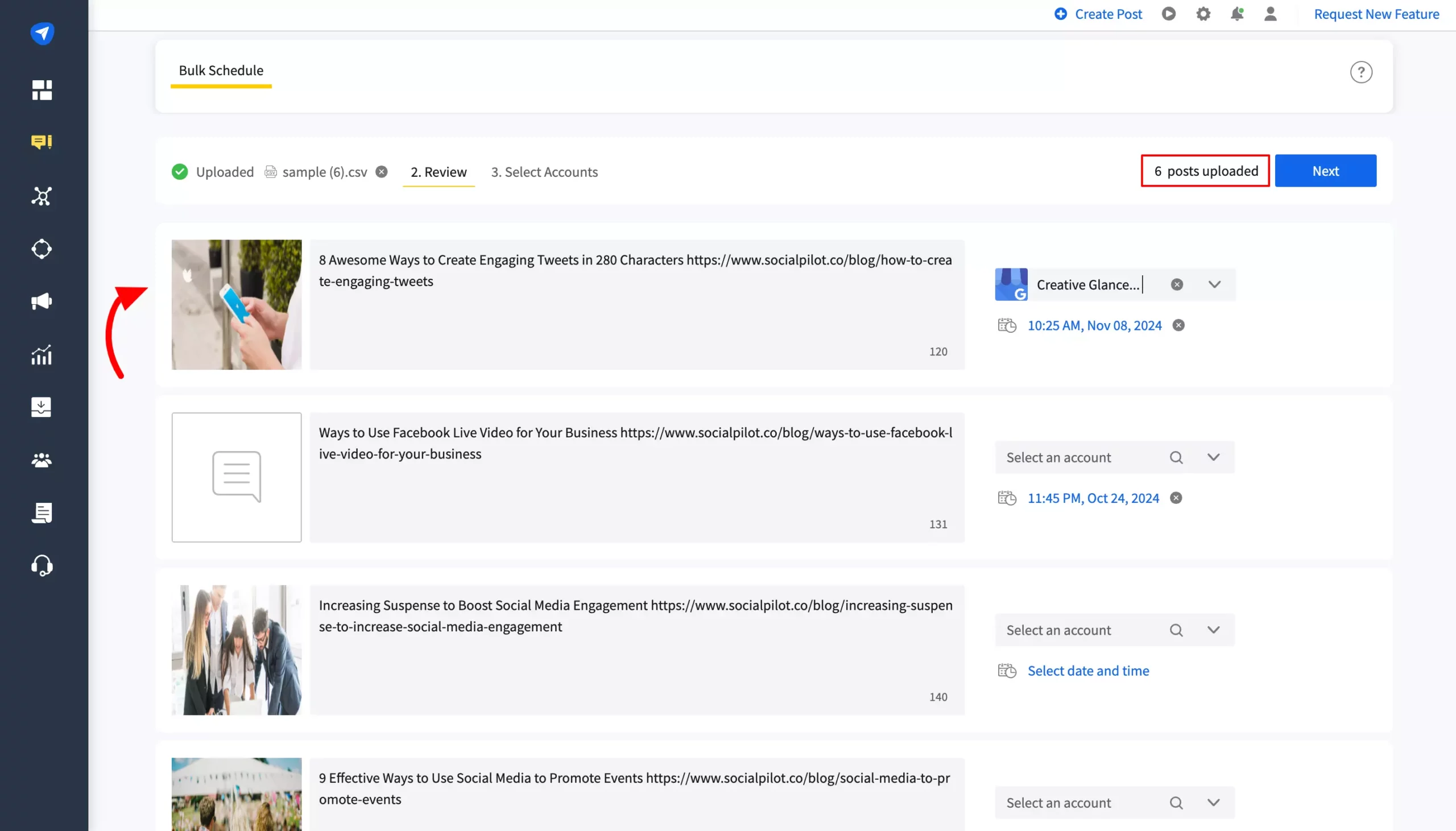Open the team members sidebar icon
This screenshot has height=831, width=1456.
pyautogui.click(x=42, y=460)
